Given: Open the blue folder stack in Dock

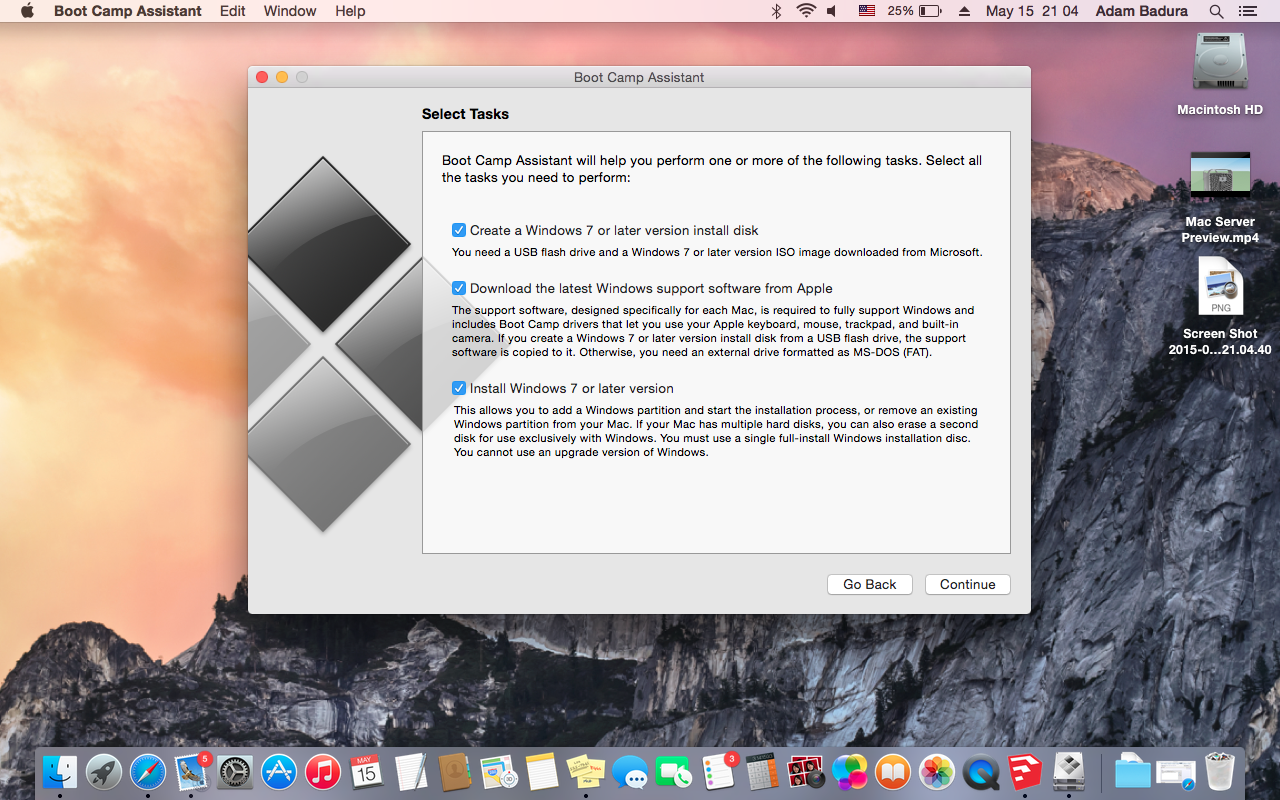Looking at the screenshot, I should click(1132, 772).
